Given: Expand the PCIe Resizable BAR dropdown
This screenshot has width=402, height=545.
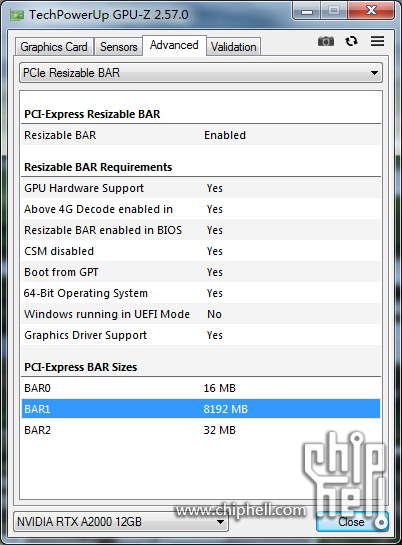Looking at the screenshot, I should pyautogui.click(x=201, y=73).
